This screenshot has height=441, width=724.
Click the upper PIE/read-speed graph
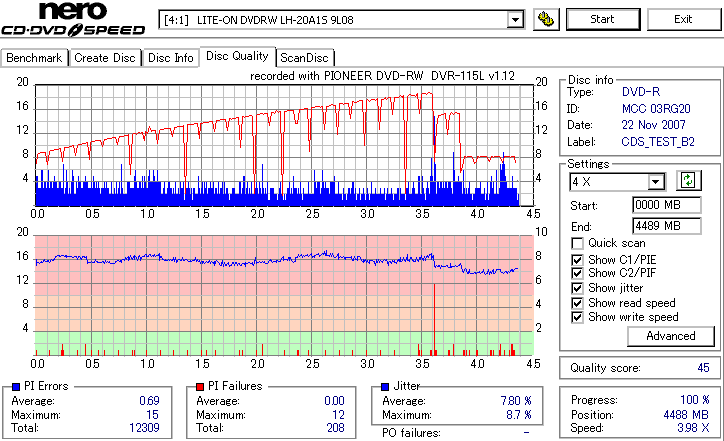click(284, 145)
